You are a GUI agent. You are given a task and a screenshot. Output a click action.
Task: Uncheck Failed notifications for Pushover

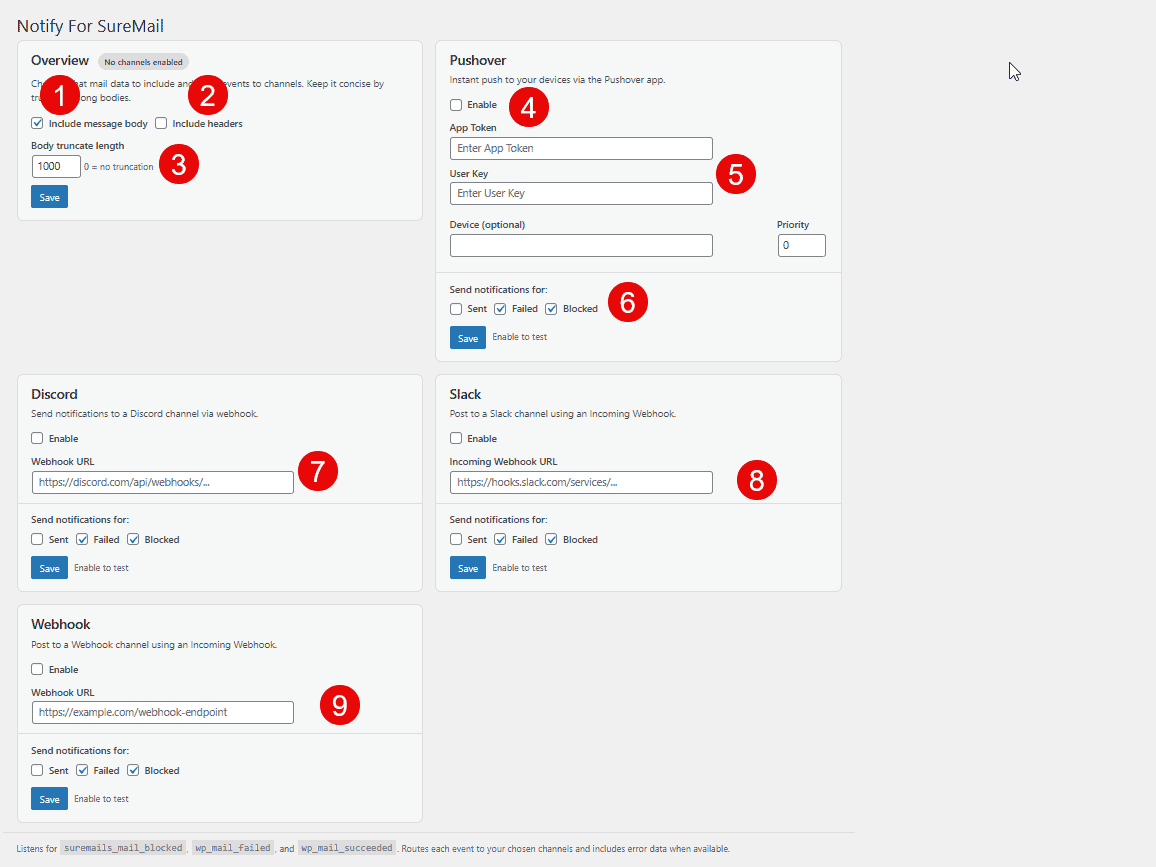coord(501,309)
